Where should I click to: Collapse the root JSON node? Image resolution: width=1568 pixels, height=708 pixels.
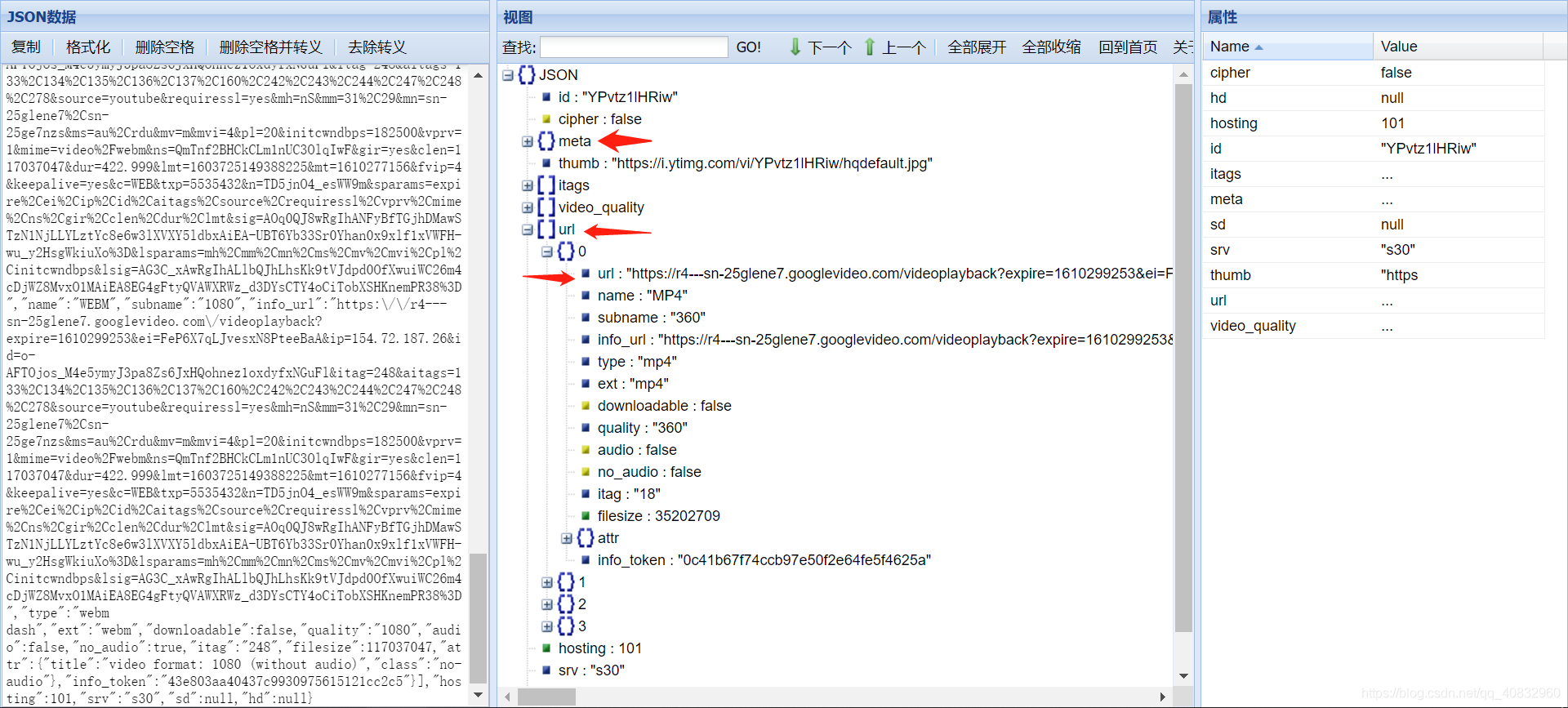[508, 75]
